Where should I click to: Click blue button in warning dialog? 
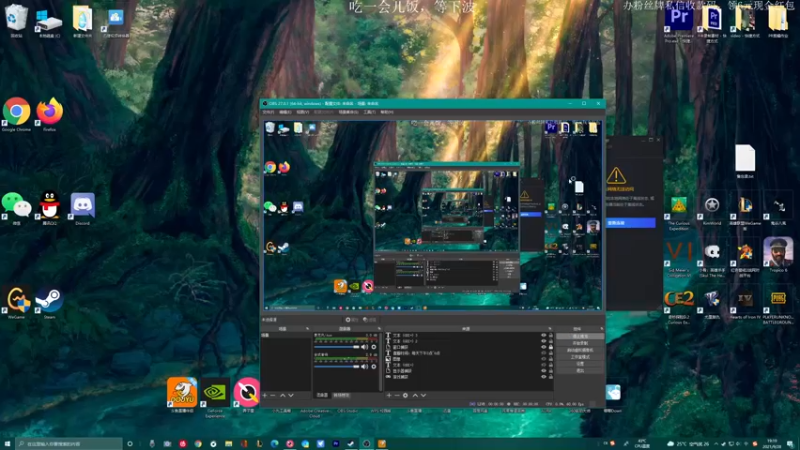(x=631, y=223)
